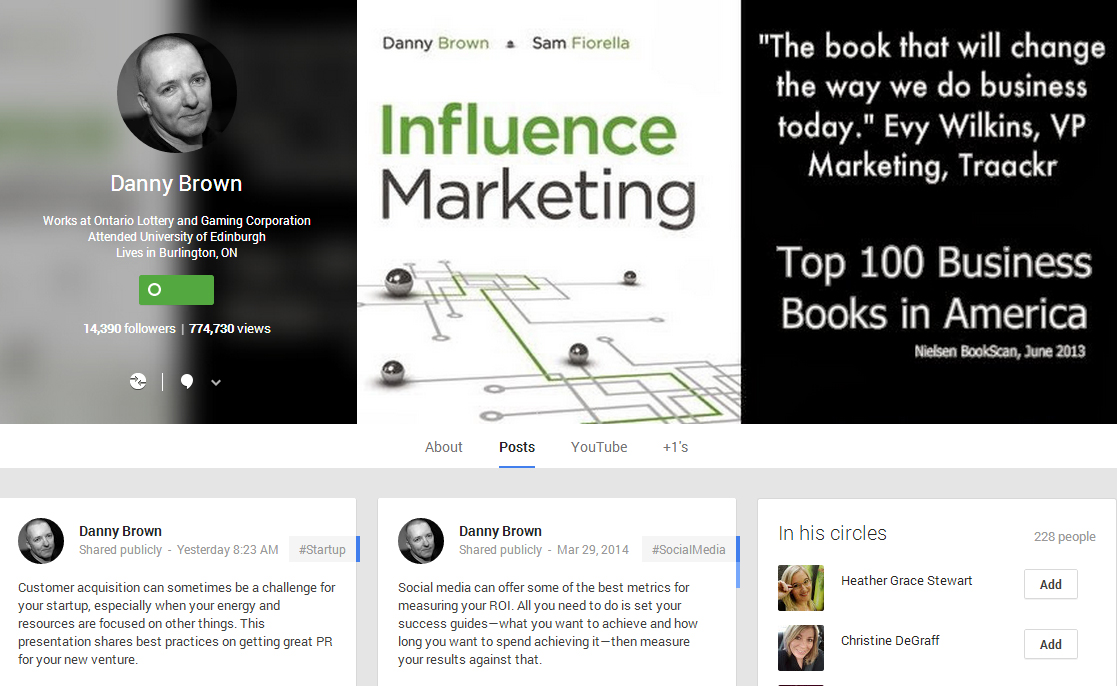Click the avatar on the Startup post
This screenshot has width=1117, height=686.
click(x=41, y=541)
